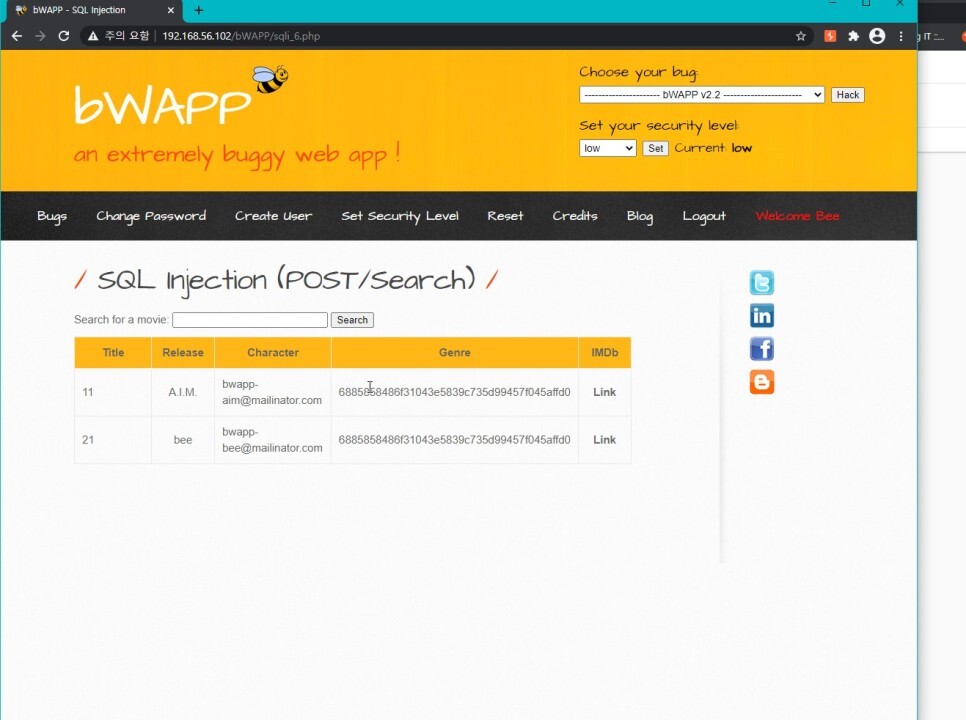The height and width of the screenshot is (720, 966).
Task: Click the red extension icon in toolbar
Action: point(830,36)
